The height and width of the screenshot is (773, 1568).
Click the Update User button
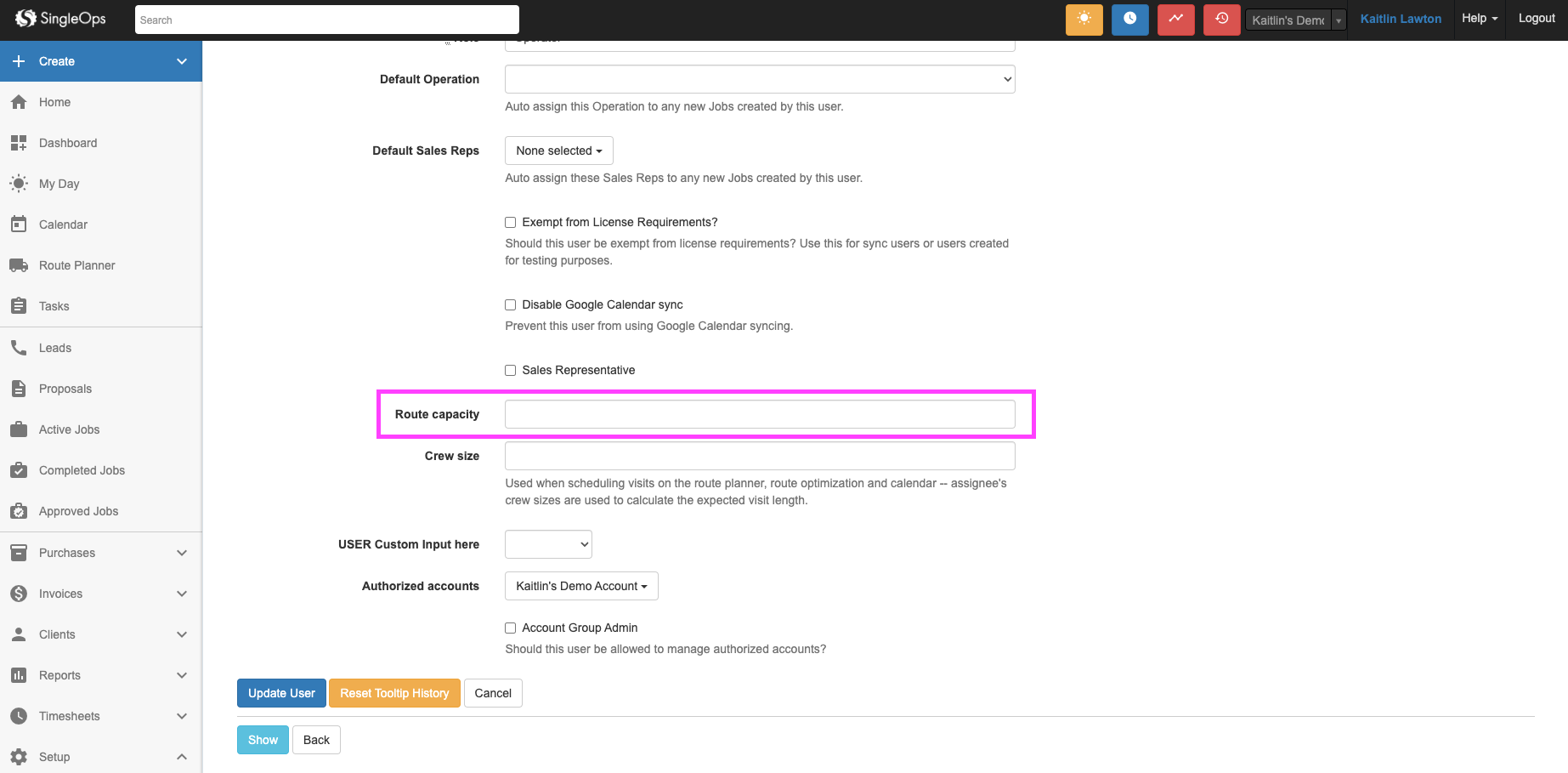(x=281, y=693)
